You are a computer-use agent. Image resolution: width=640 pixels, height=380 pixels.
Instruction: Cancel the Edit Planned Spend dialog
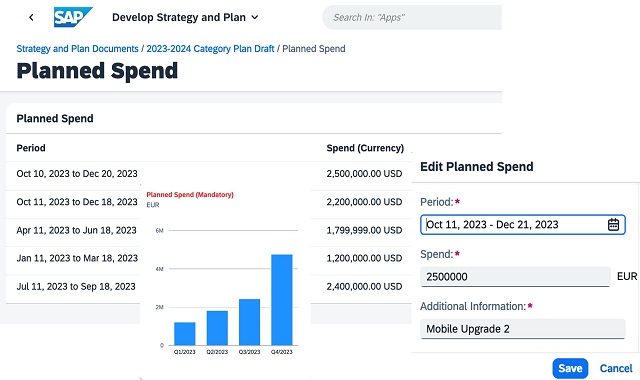pos(616,368)
